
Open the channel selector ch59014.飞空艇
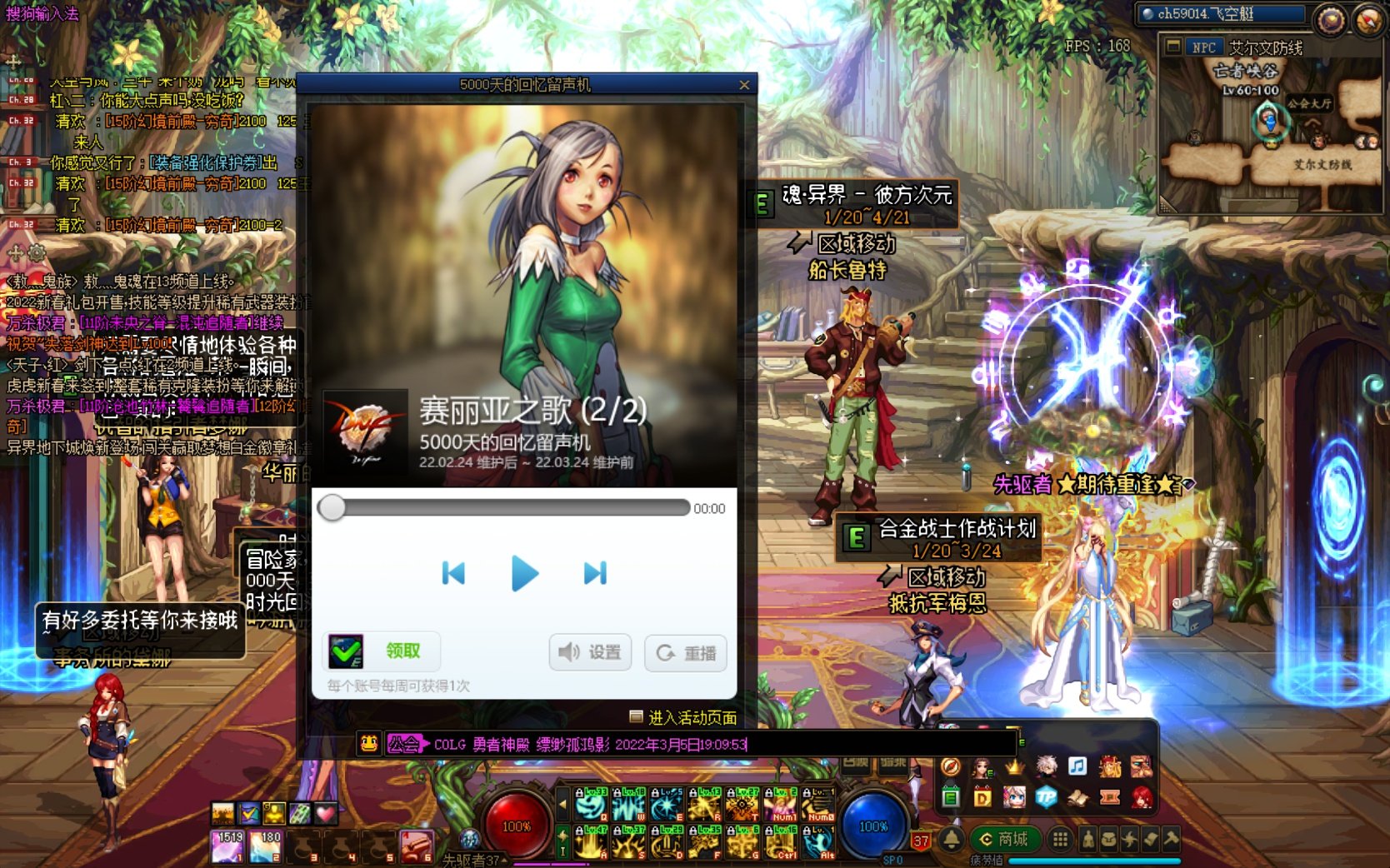pyautogui.click(x=1222, y=14)
